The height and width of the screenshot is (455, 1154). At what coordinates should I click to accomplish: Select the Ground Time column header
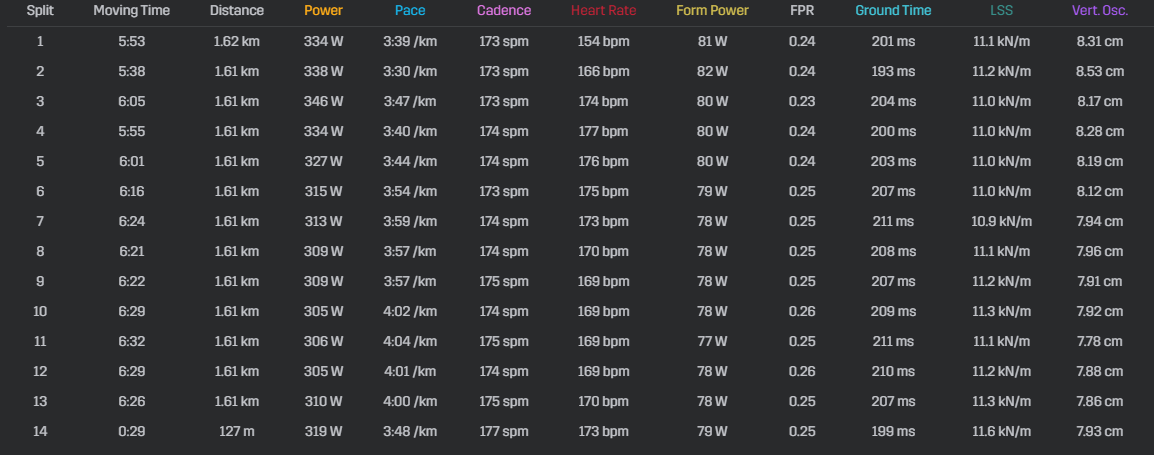point(893,11)
